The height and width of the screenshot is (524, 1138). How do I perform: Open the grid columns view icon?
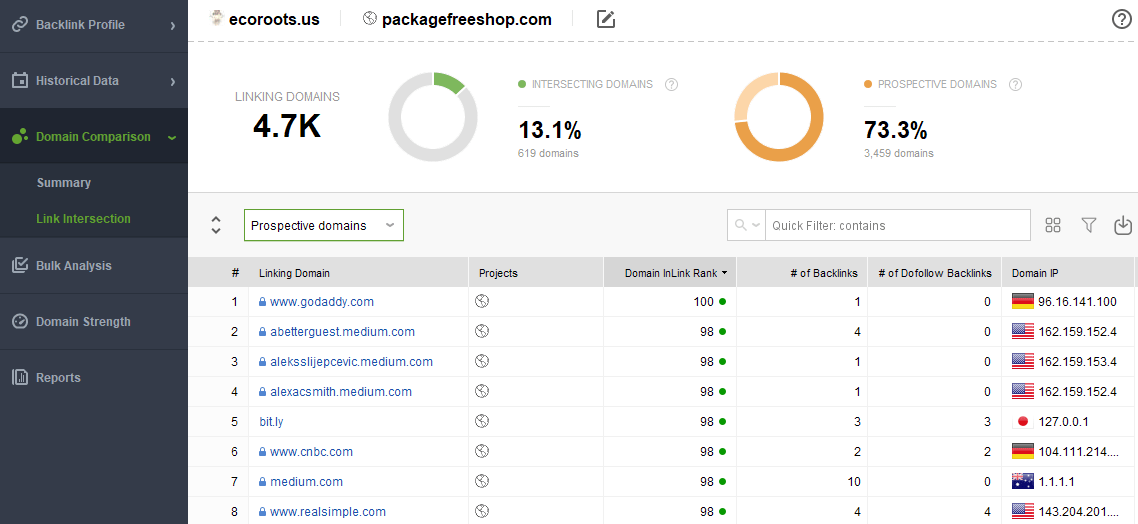click(x=1053, y=225)
